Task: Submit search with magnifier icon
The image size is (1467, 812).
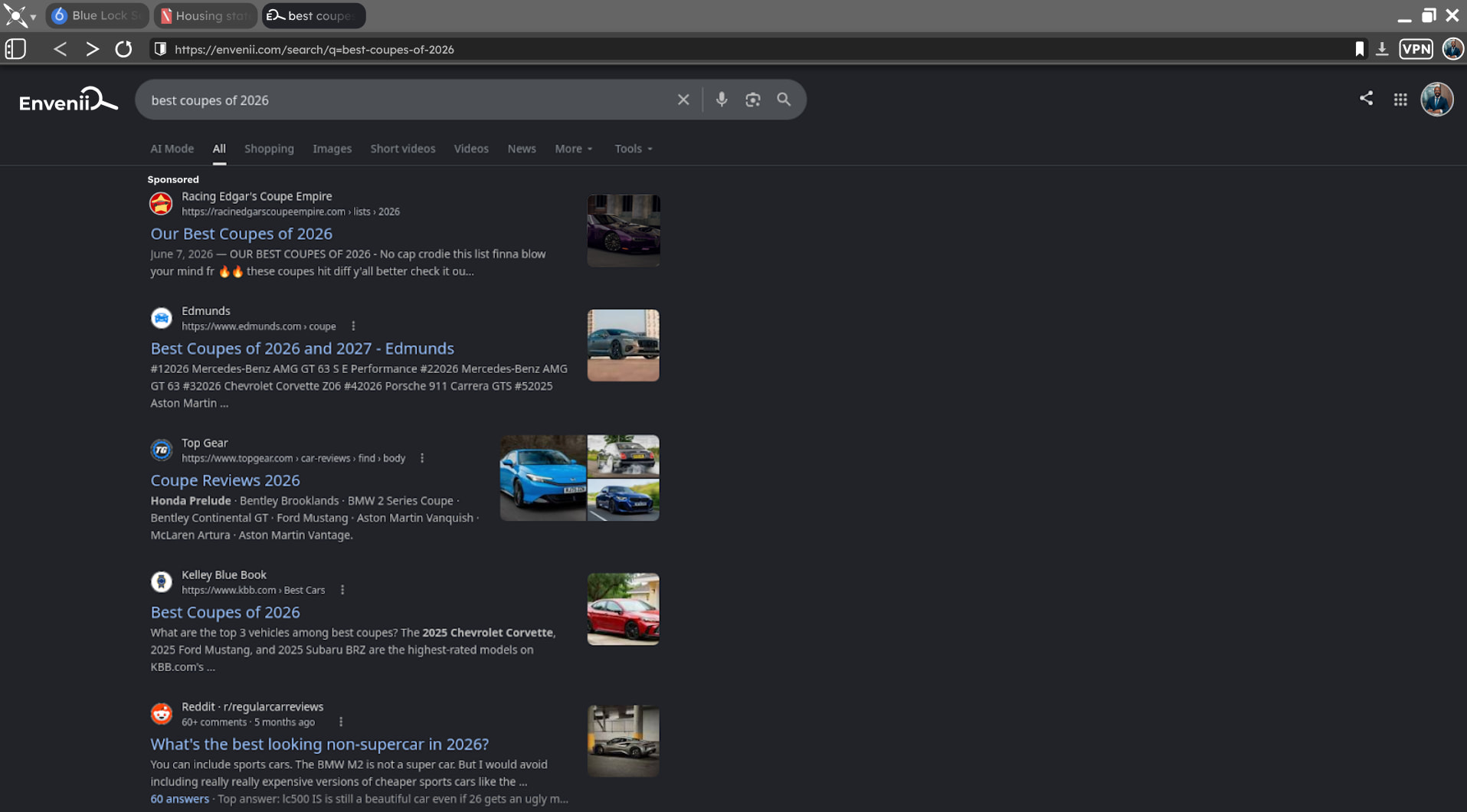Action: pos(784,100)
